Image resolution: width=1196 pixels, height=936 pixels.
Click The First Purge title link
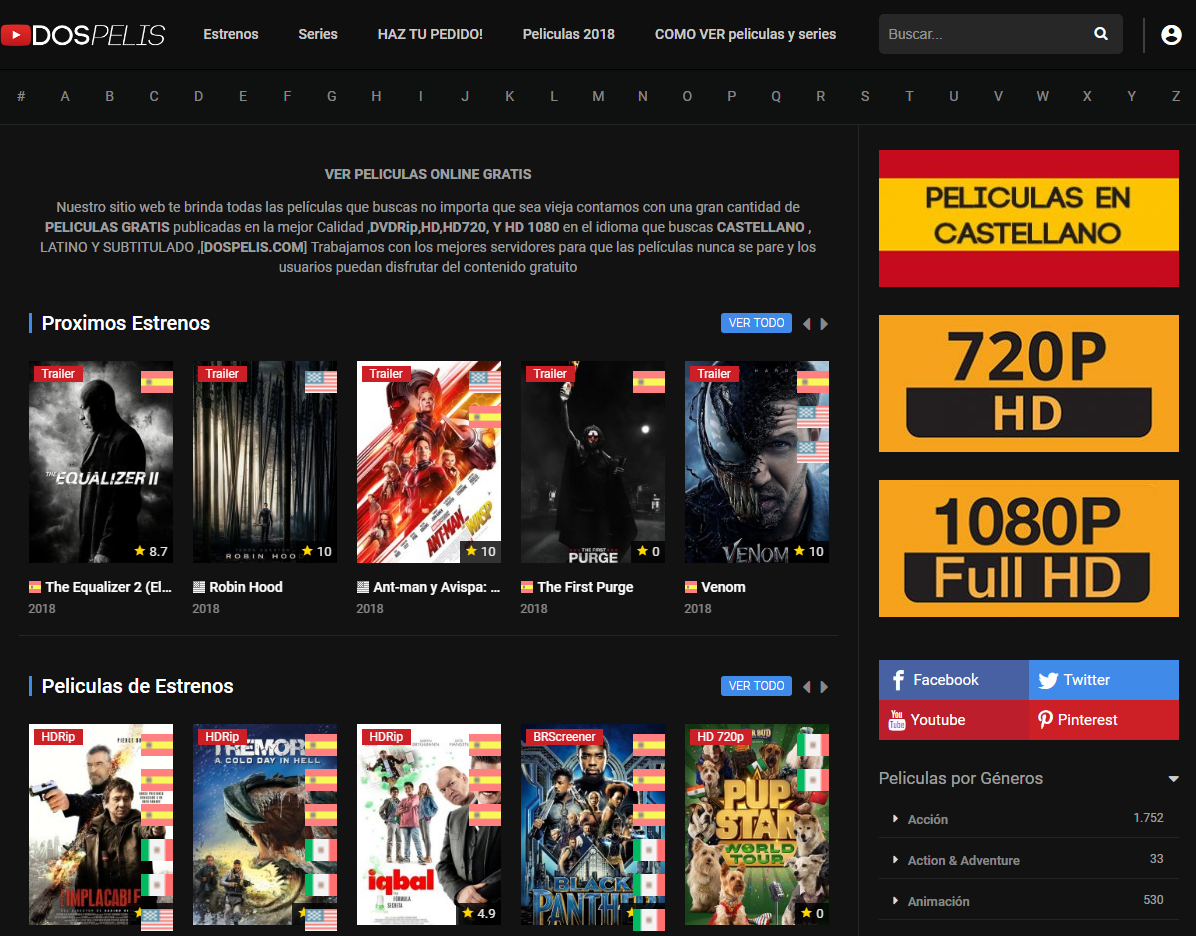click(x=585, y=587)
